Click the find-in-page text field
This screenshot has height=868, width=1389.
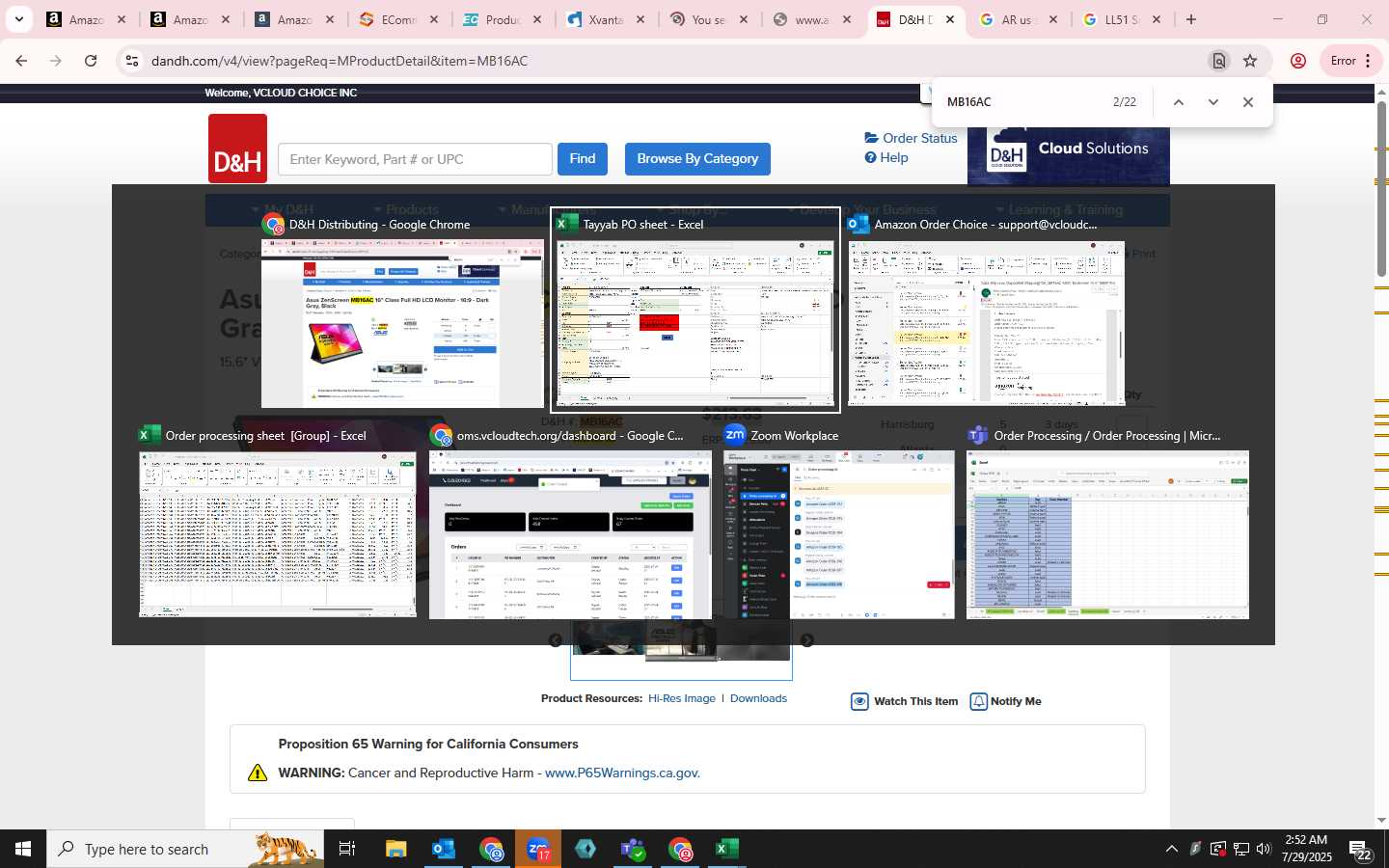tap(1022, 102)
